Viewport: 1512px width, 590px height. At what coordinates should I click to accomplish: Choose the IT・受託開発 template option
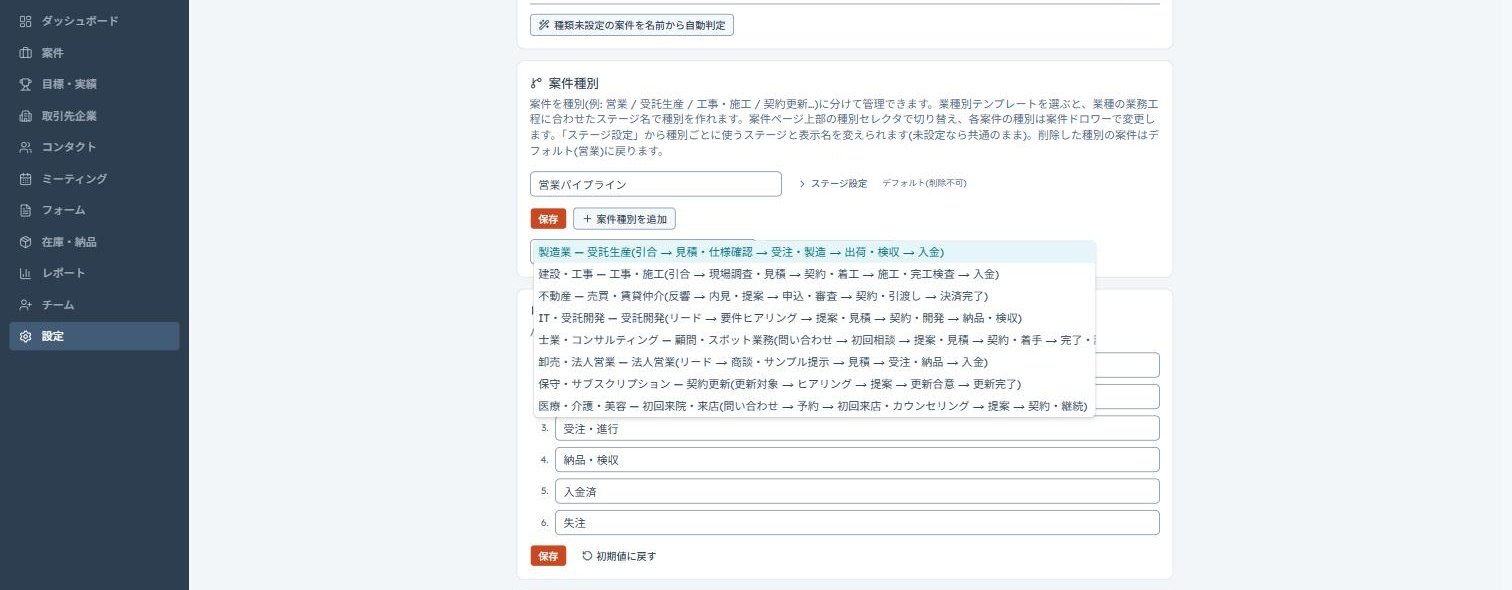(814, 318)
